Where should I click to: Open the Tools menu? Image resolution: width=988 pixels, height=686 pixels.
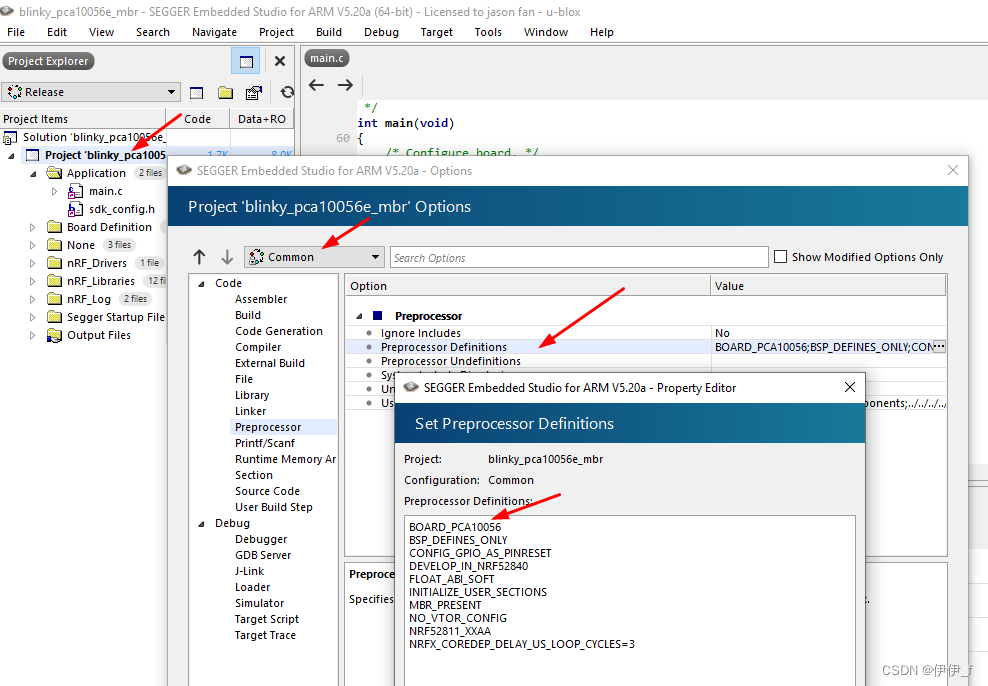(488, 32)
